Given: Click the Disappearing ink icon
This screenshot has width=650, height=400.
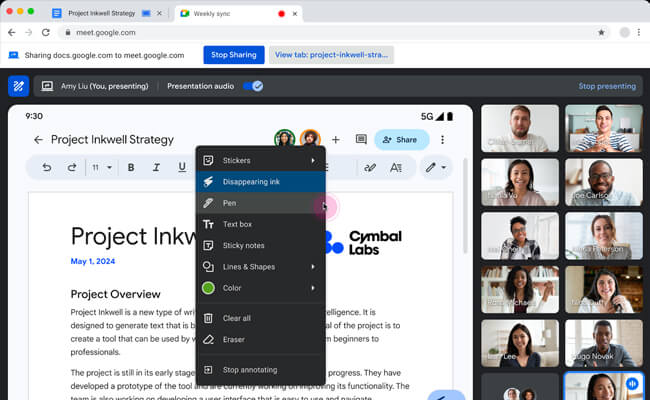Looking at the screenshot, I should pos(208,182).
